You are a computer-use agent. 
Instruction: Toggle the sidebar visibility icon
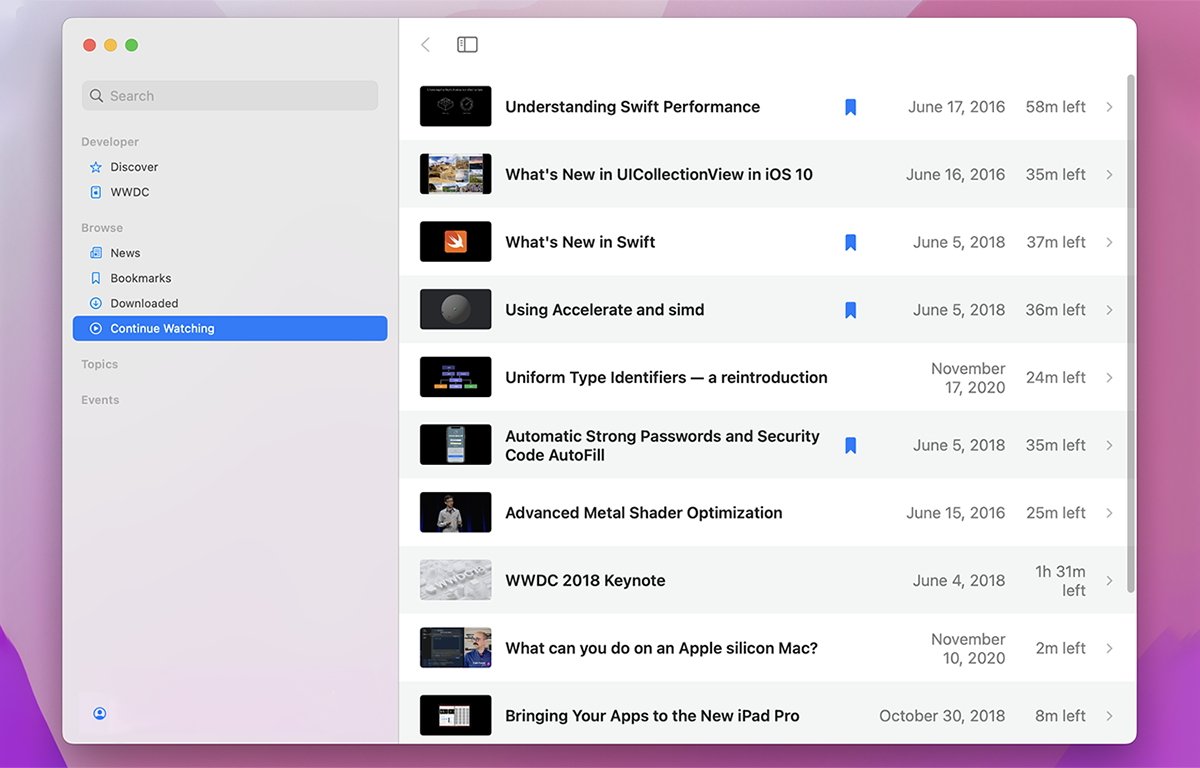(467, 45)
